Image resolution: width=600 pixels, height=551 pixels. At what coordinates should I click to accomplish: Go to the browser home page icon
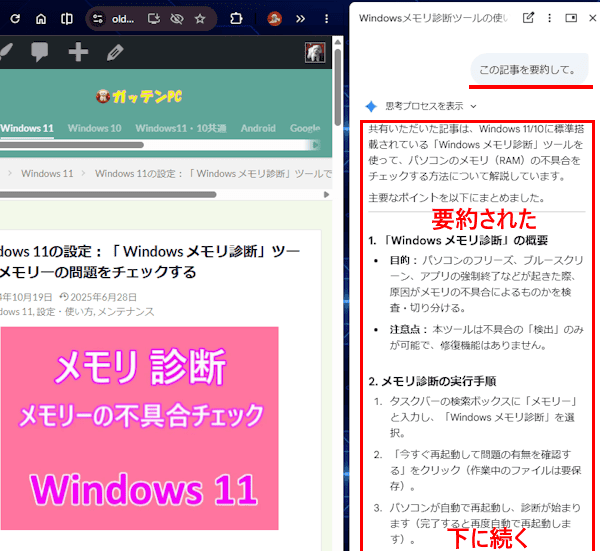[x=41, y=19]
